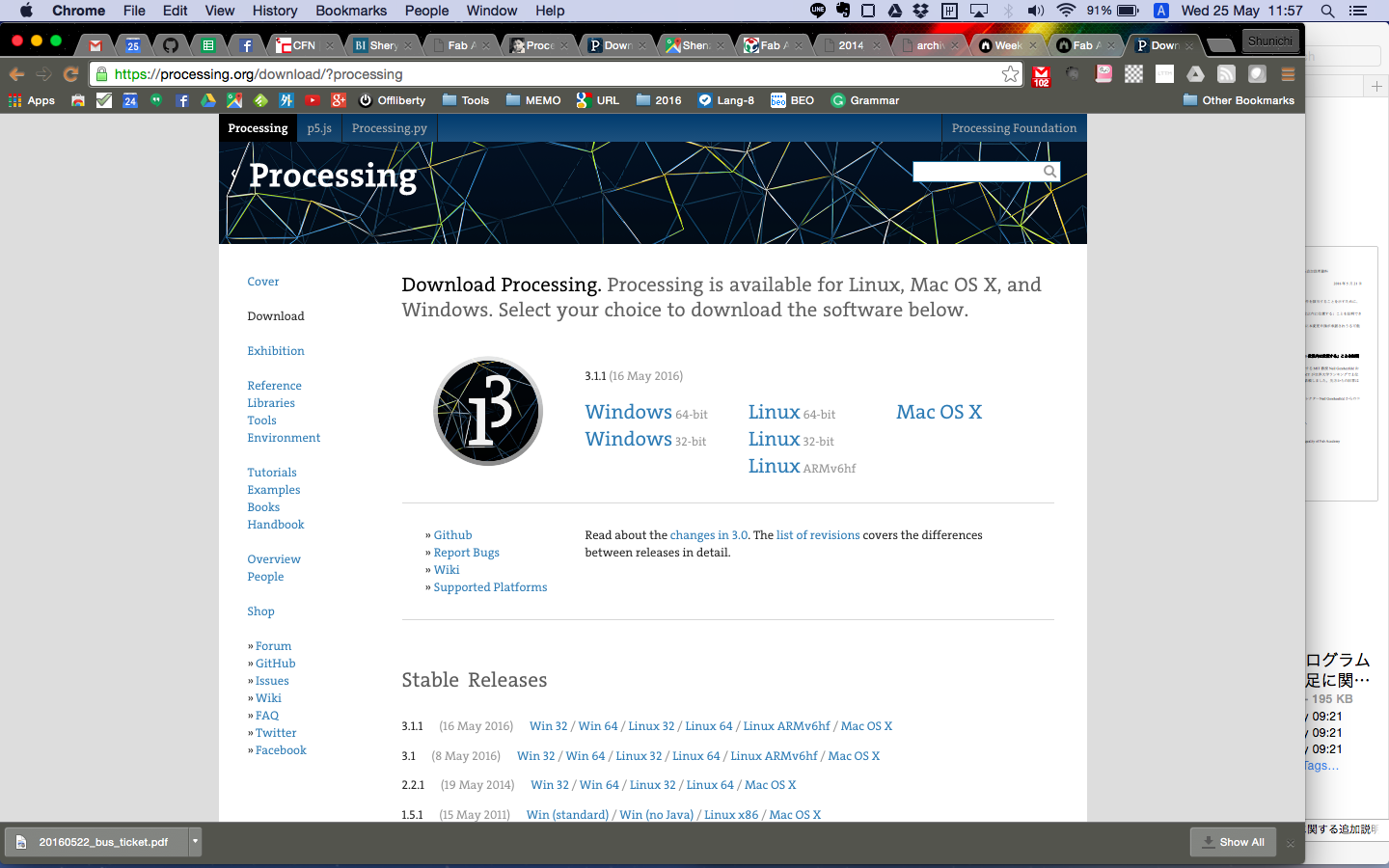The width and height of the screenshot is (1389, 868).
Task: Open the Tools bookmark folder
Action: (466, 100)
